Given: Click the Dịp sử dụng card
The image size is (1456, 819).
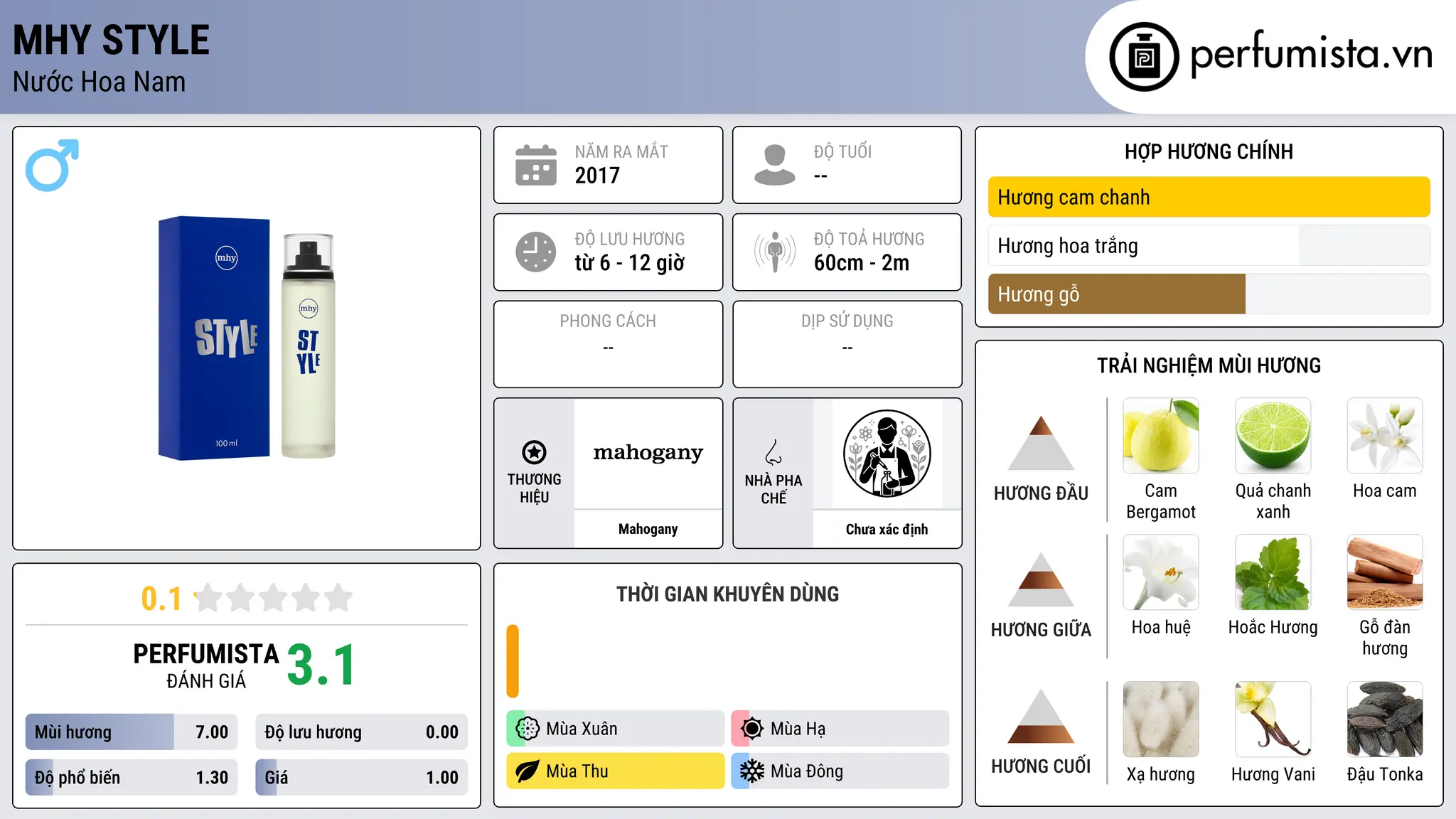Looking at the screenshot, I should click(x=847, y=344).
